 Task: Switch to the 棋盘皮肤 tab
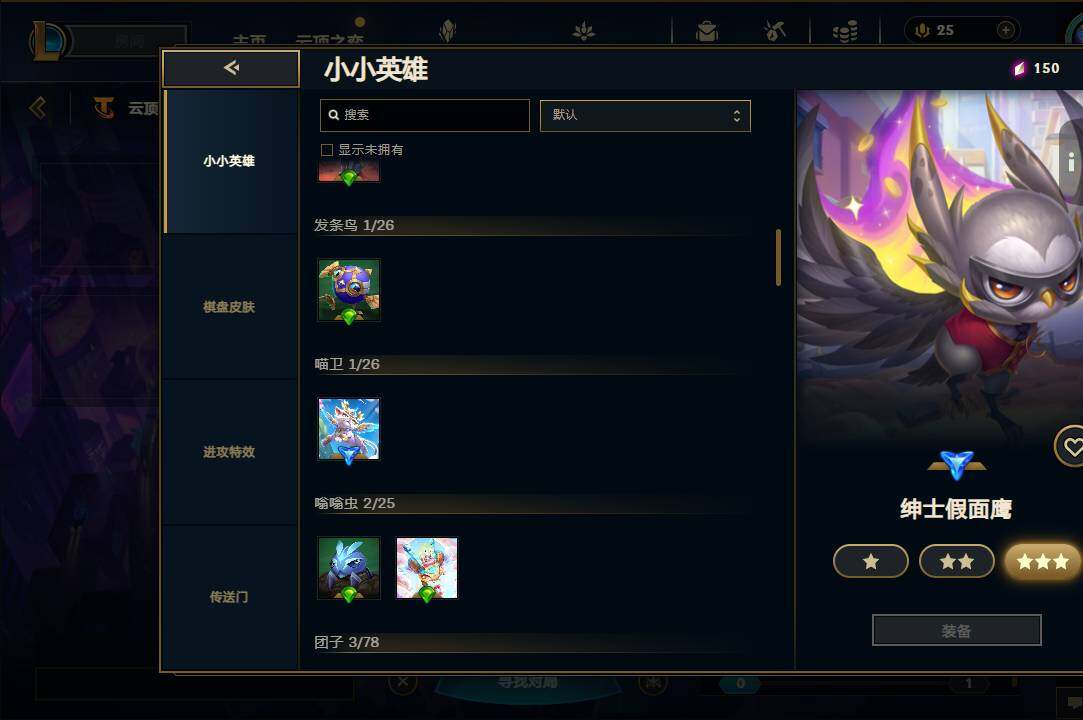pyautogui.click(x=229, y=307)
